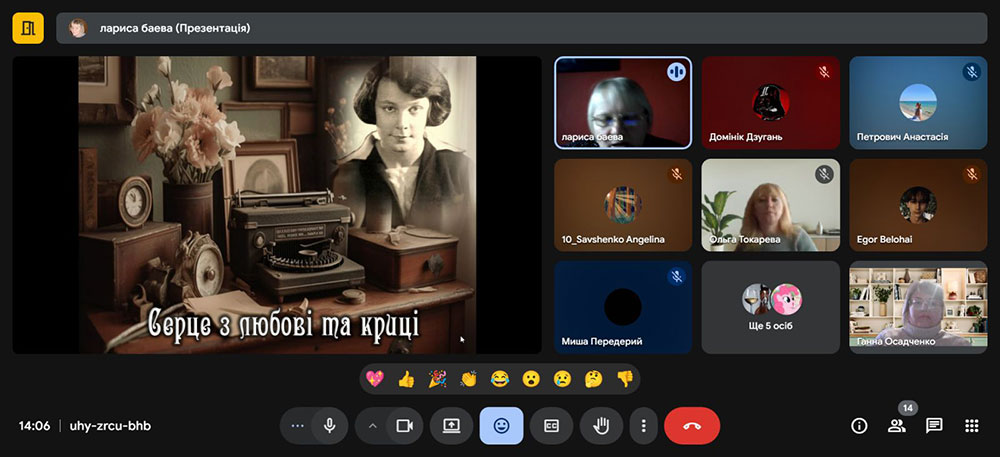Screen dimensions: 1000x457
Task: Open the "Ще 5 осіб" participants tile
Action: 770,307
